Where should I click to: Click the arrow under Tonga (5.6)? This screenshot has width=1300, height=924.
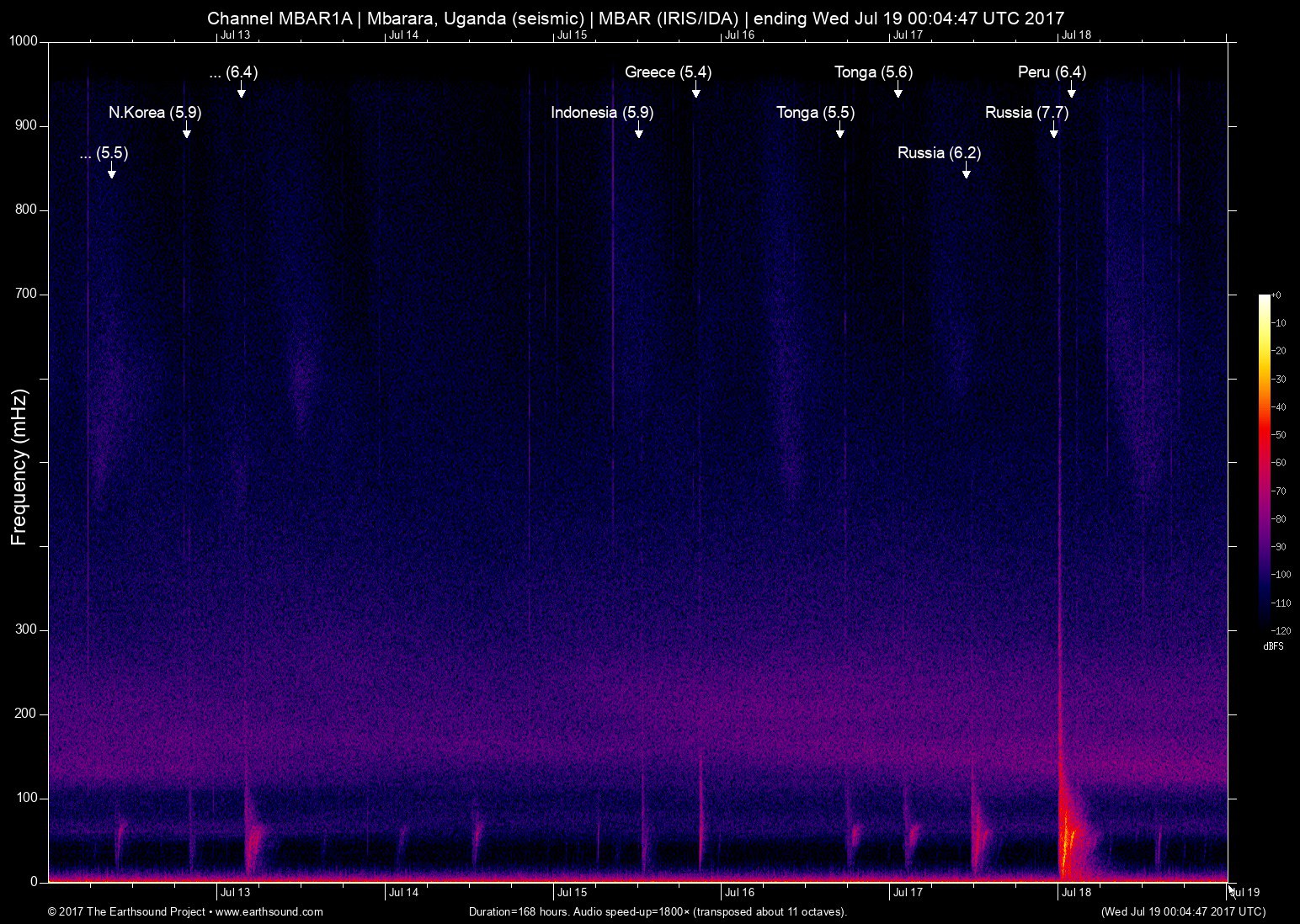pyautogui.click(x=898, y=92)
